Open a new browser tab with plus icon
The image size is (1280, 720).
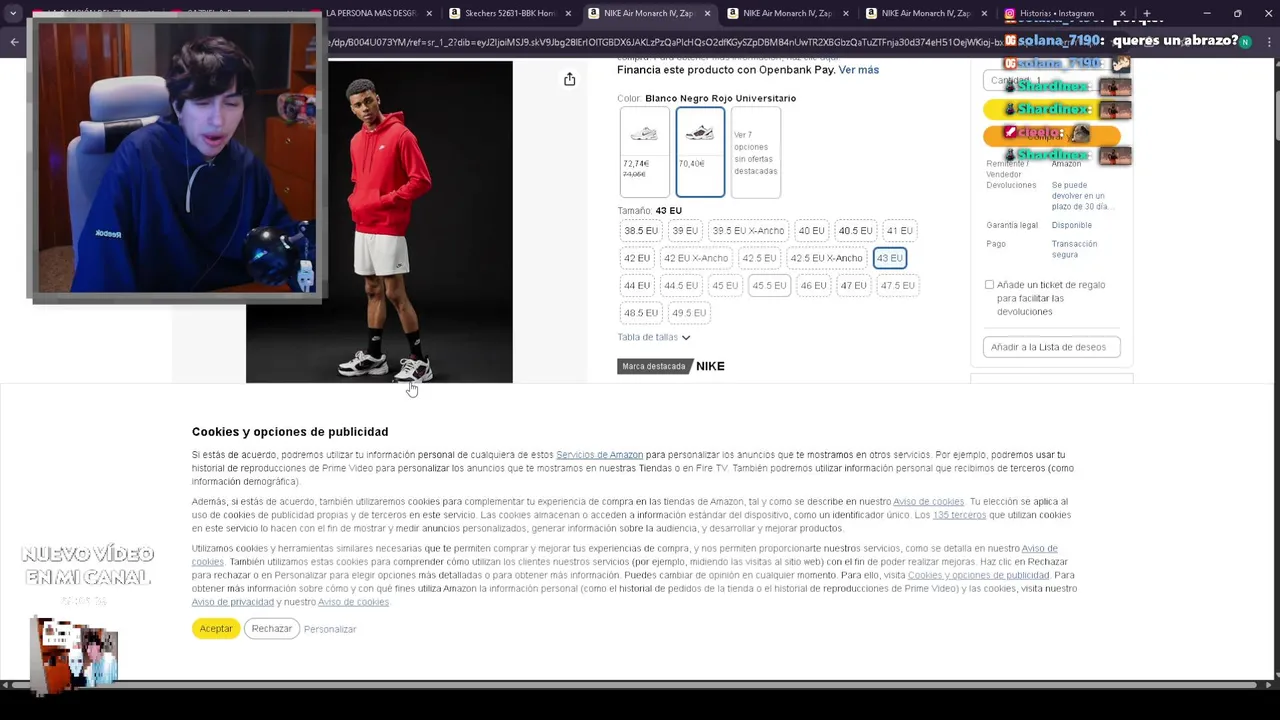[x=1147, y=14]
